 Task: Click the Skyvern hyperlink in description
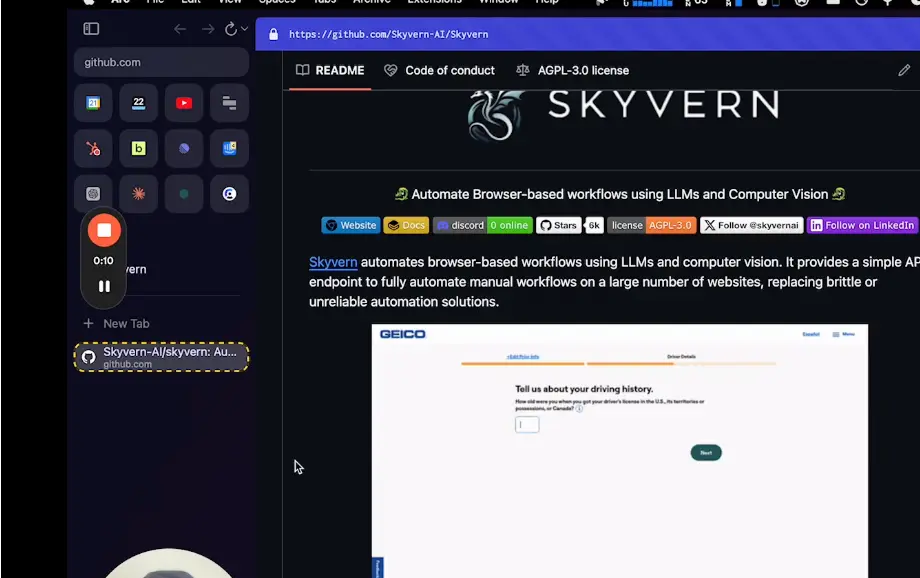click(x=333, y=262)
